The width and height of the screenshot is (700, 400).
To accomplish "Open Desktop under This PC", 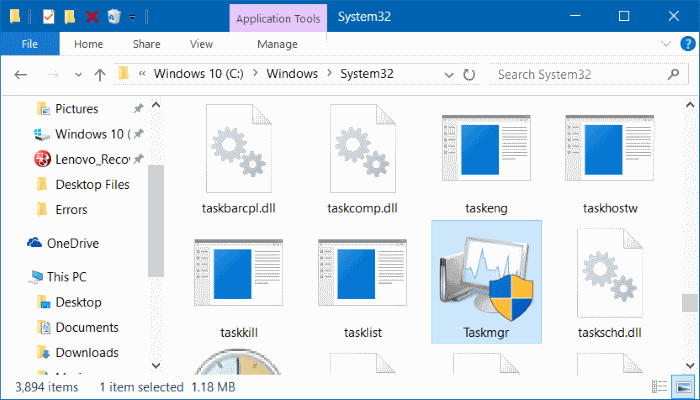I will pyautogui.click(x=78, y=302).
